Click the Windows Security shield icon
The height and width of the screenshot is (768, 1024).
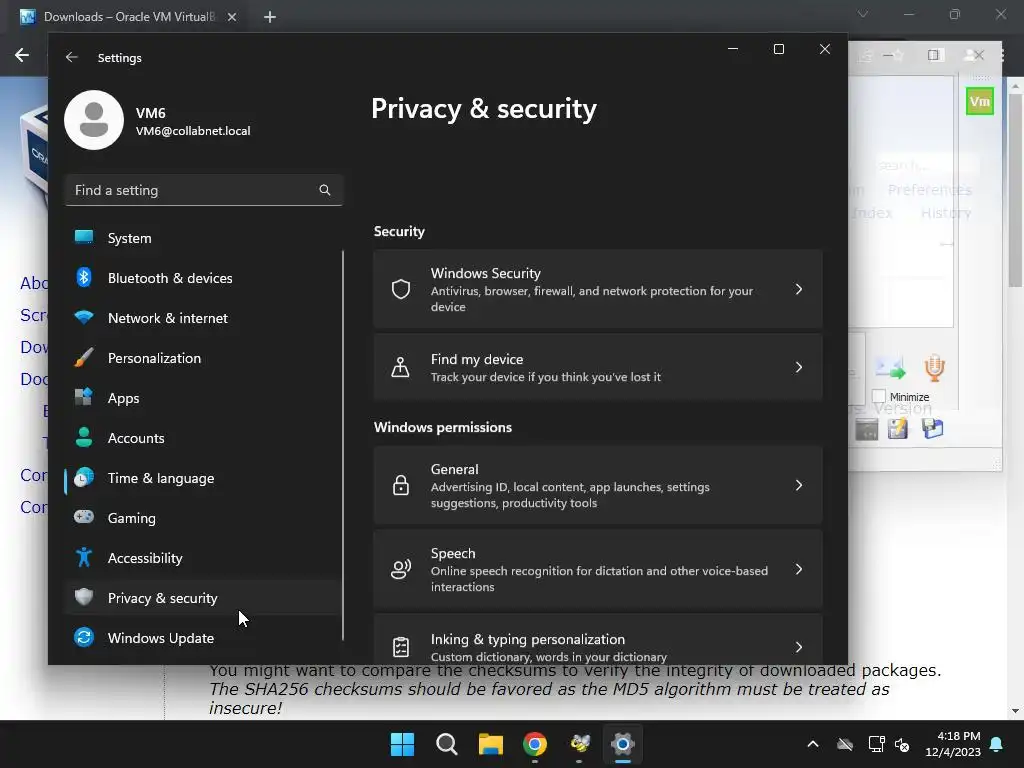(x=401, y=289)
